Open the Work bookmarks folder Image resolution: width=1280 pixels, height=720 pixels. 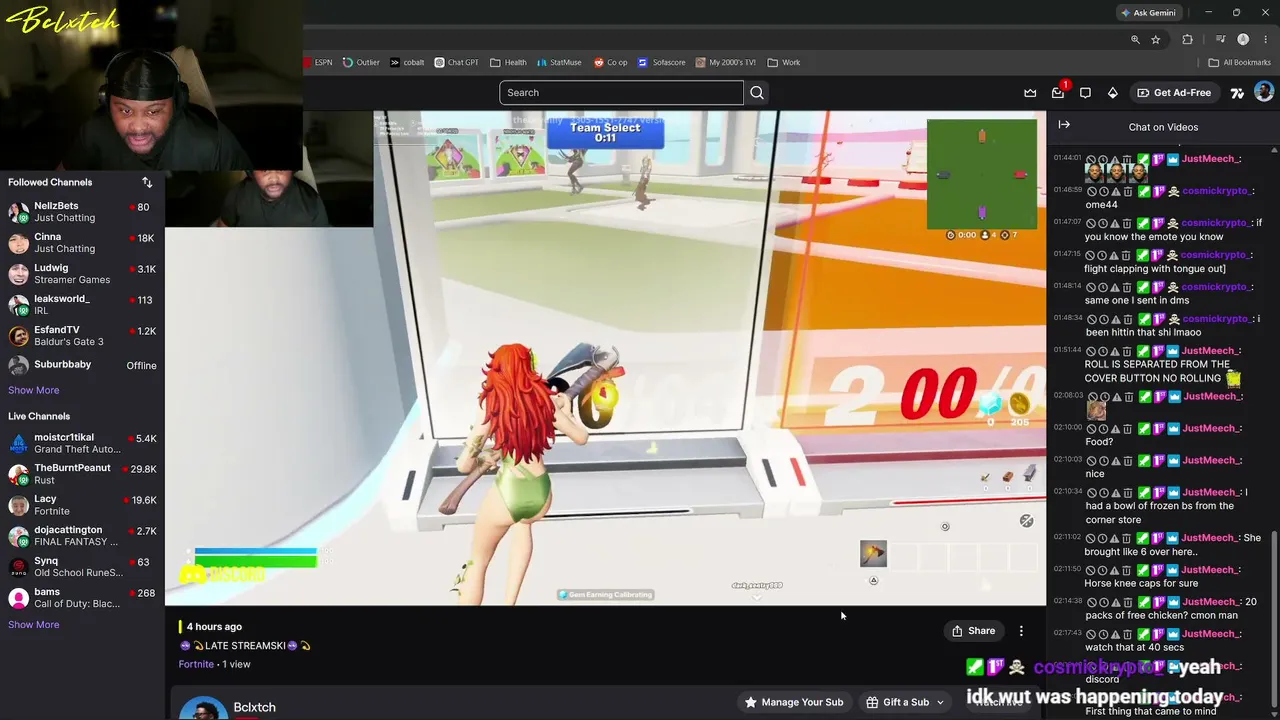pos(784,62)
